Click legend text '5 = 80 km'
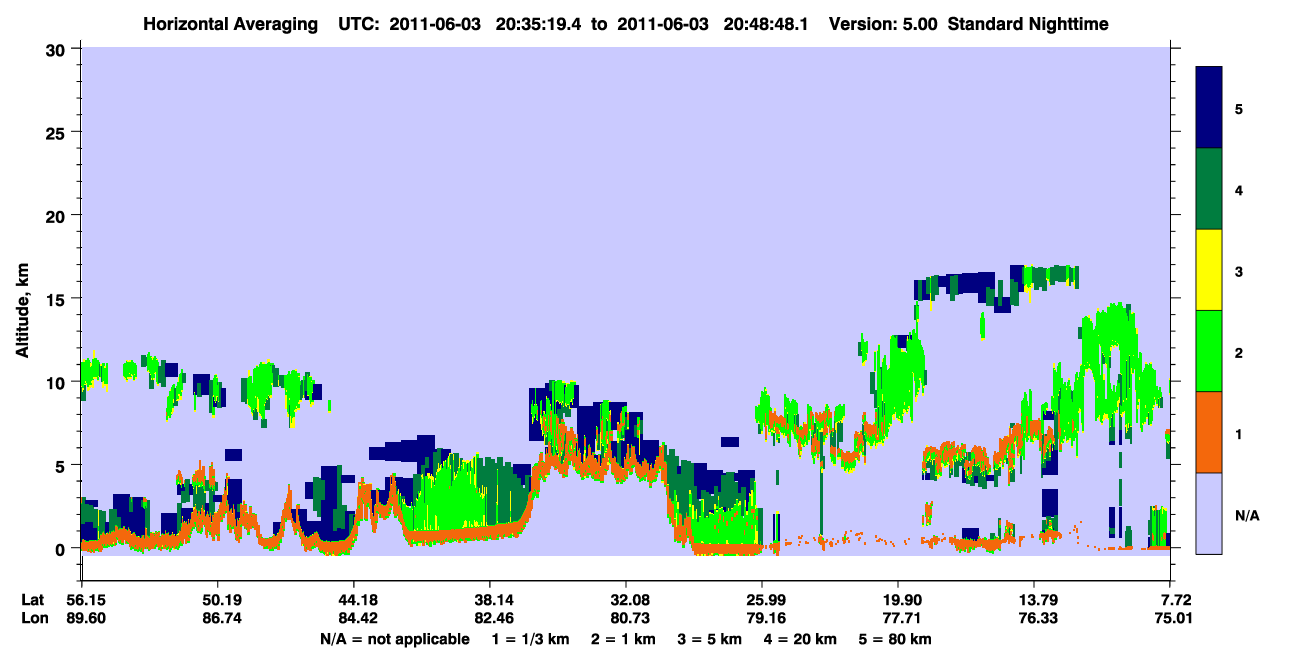This screenshot has height=667, width=1300. tap(896, 639)
